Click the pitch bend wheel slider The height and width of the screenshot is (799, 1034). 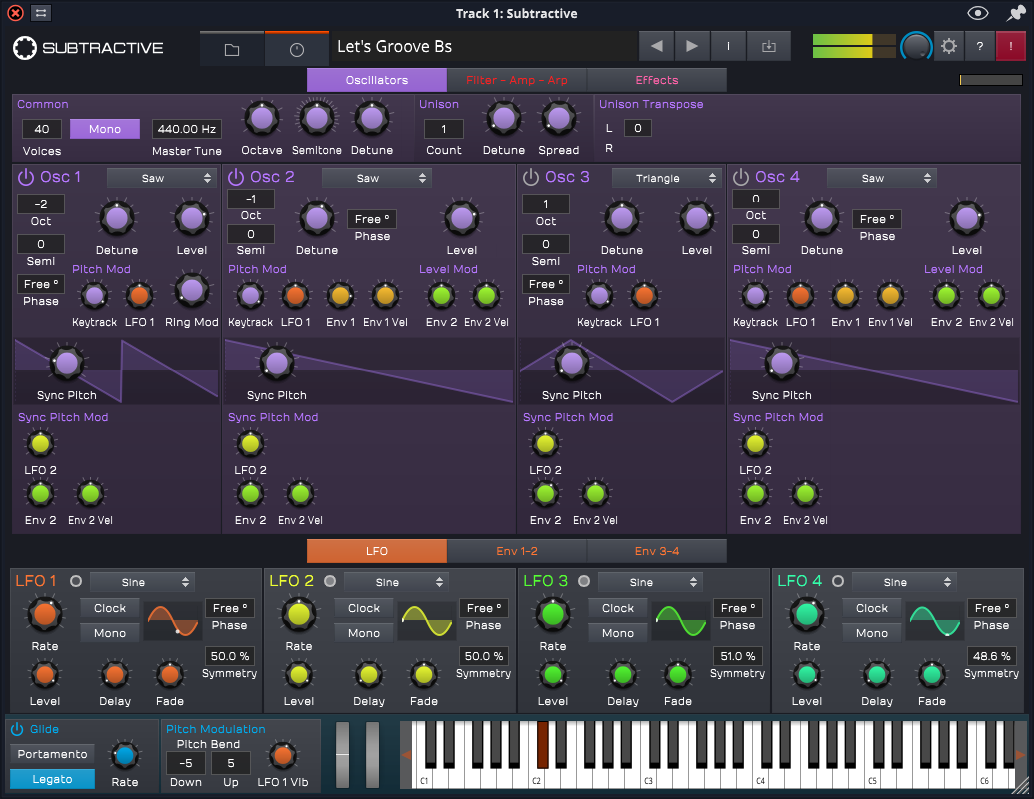[342, 755]
